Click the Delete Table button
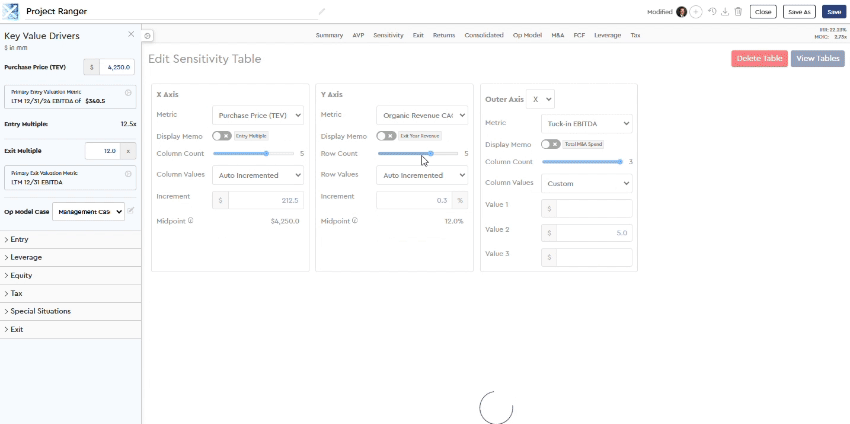 759,59
